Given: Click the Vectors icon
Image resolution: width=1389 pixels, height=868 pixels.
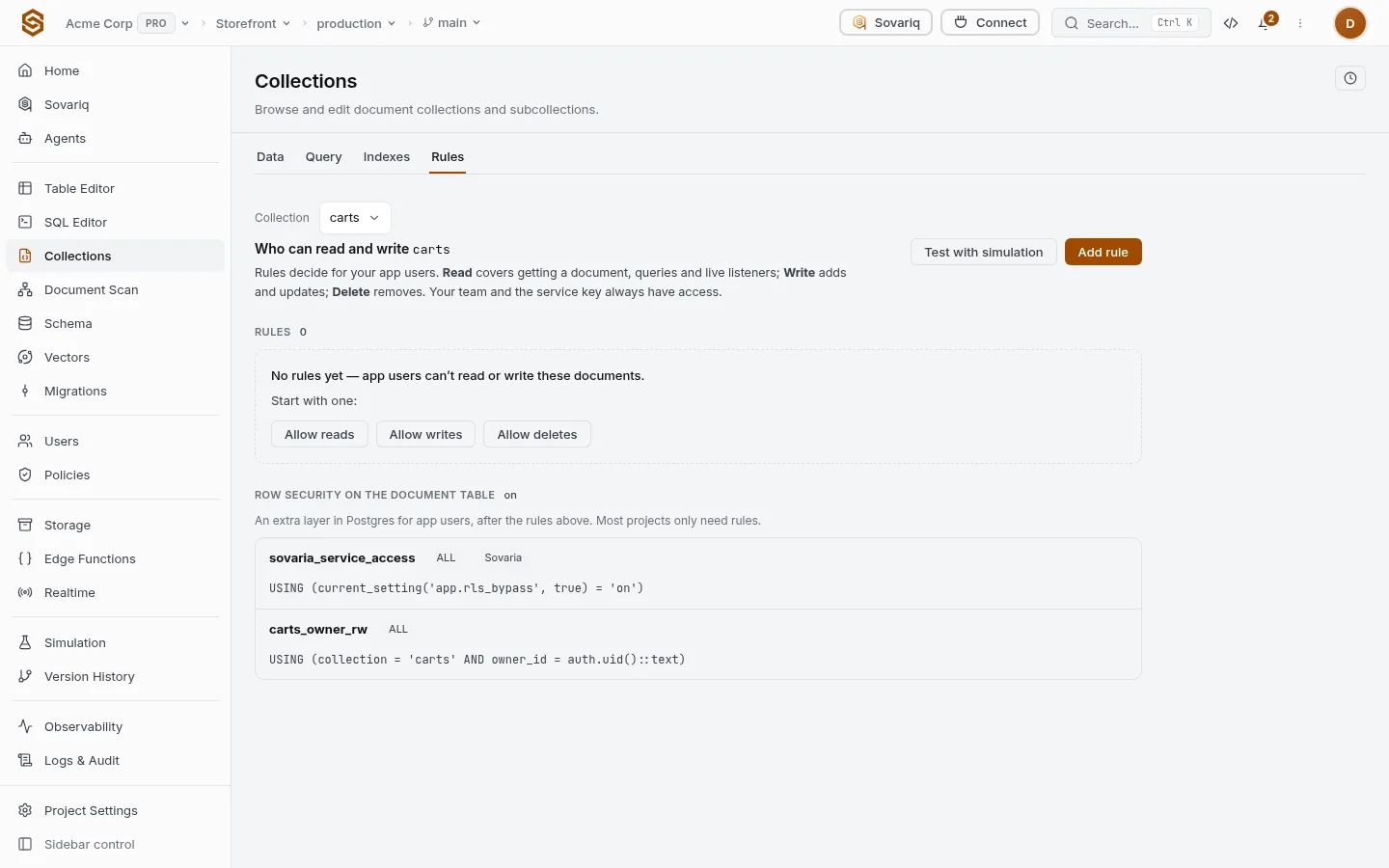Looking at the screenshot, I should point(25,357).
